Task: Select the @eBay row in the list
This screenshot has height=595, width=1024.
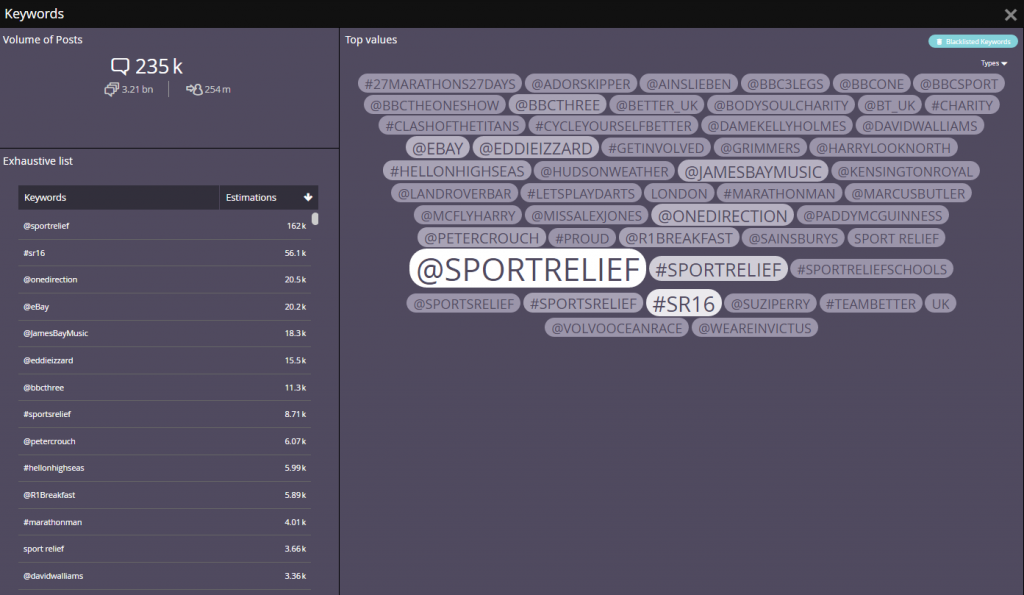Action: point(165,307)
